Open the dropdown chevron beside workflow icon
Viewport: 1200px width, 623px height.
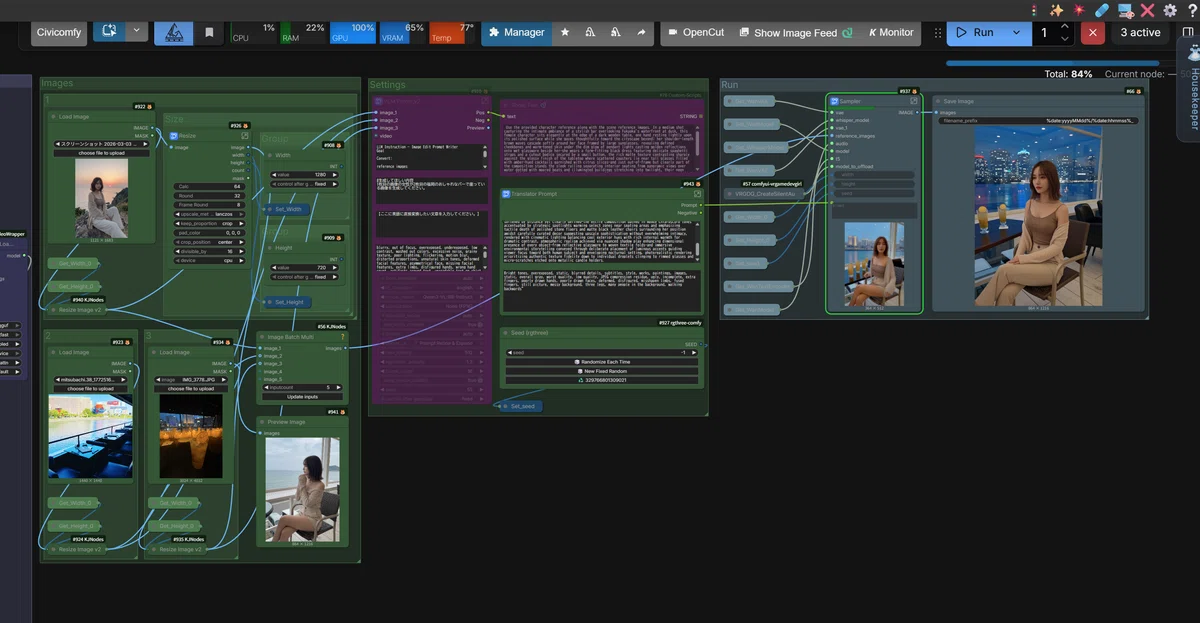[137, 31]
